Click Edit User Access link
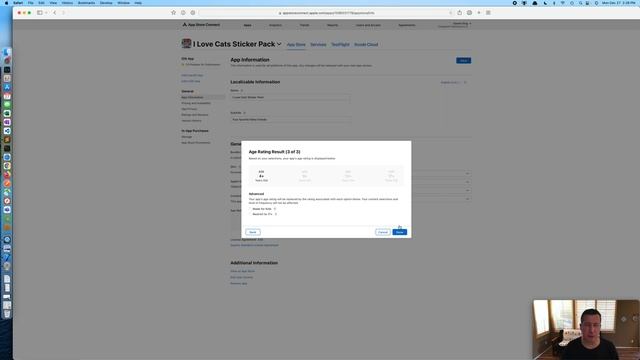This screenshot has width=640, height=360. pyautogui.click(x=241, y=277)
